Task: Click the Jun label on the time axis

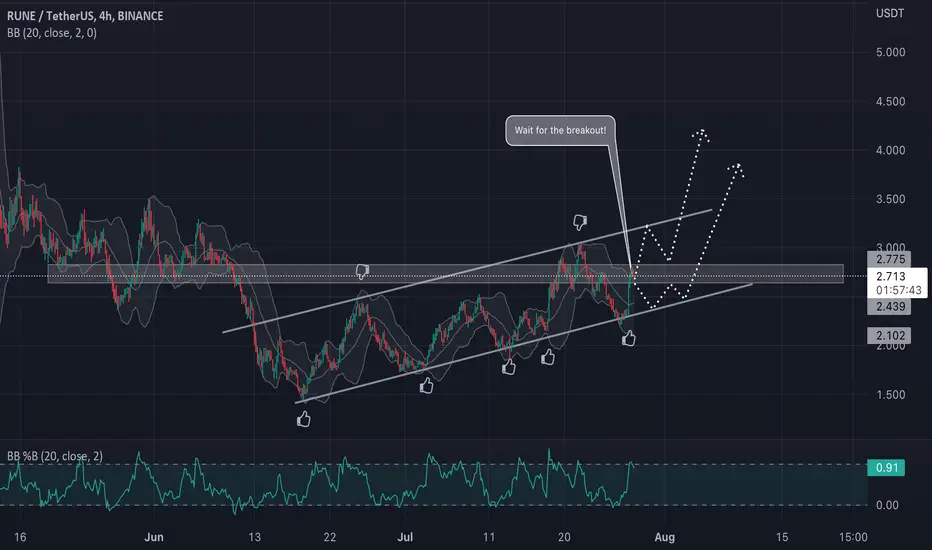Action: pyautogui.click(x=154, y=537)
